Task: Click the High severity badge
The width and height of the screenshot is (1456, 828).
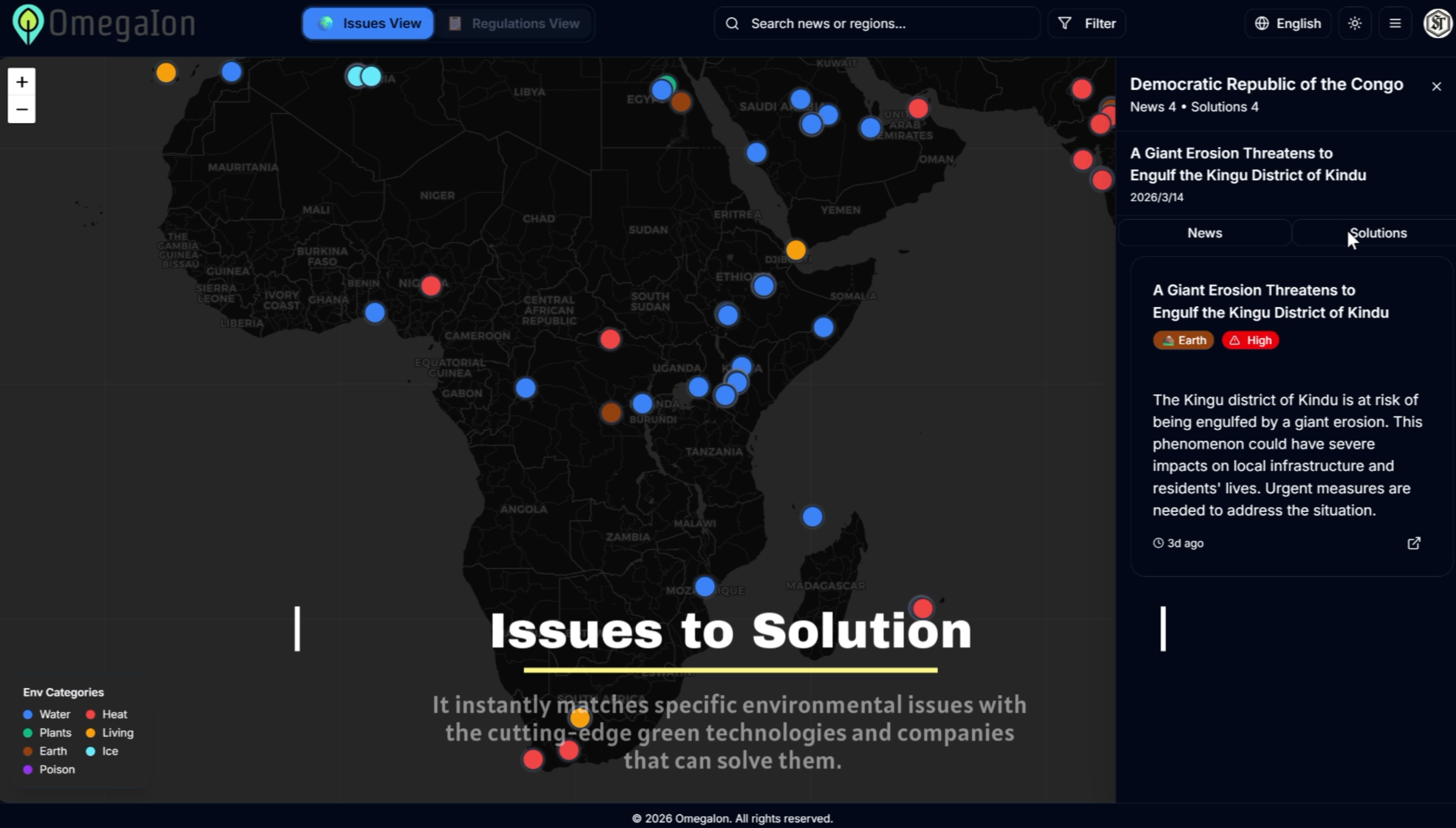Action: click(x=1250, y=340)
